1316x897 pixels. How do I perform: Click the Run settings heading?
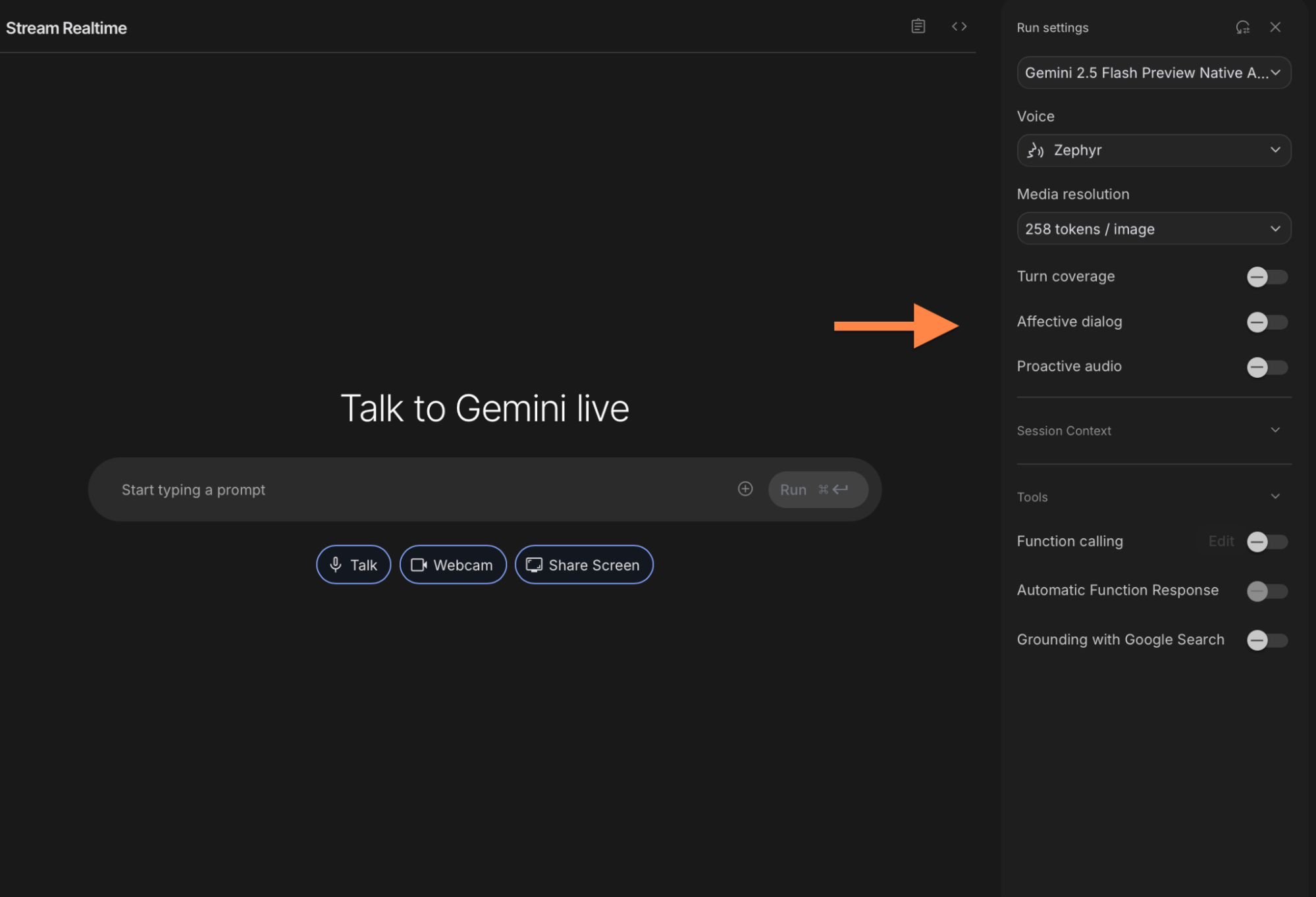[x=1053, y=28]
